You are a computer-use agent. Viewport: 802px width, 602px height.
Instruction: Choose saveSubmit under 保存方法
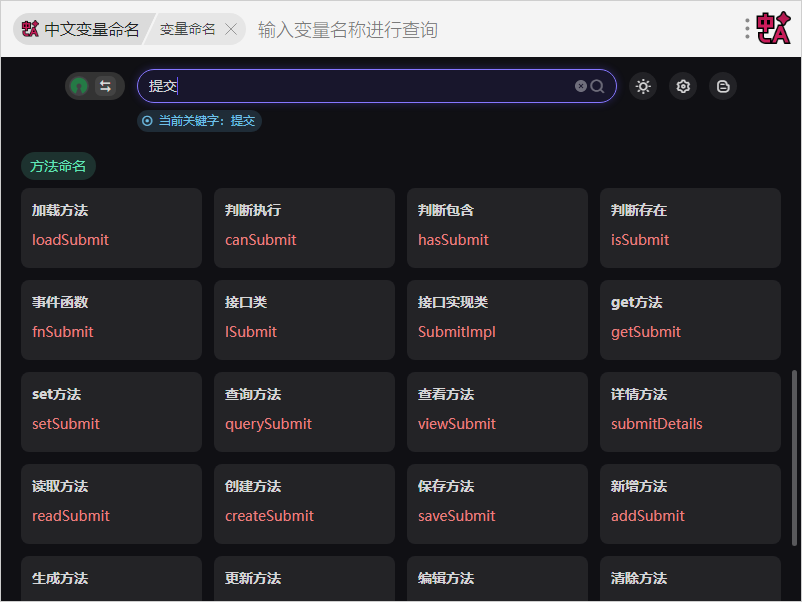pos(497,504)
